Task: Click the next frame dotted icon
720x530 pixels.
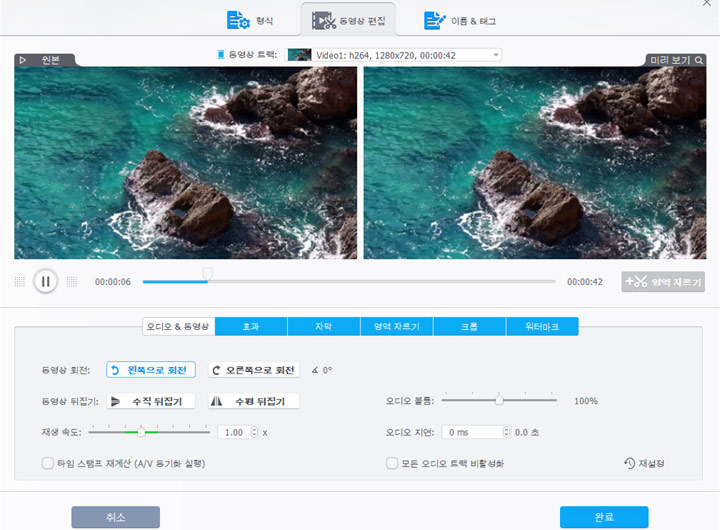Action: (x=72, y=282)
